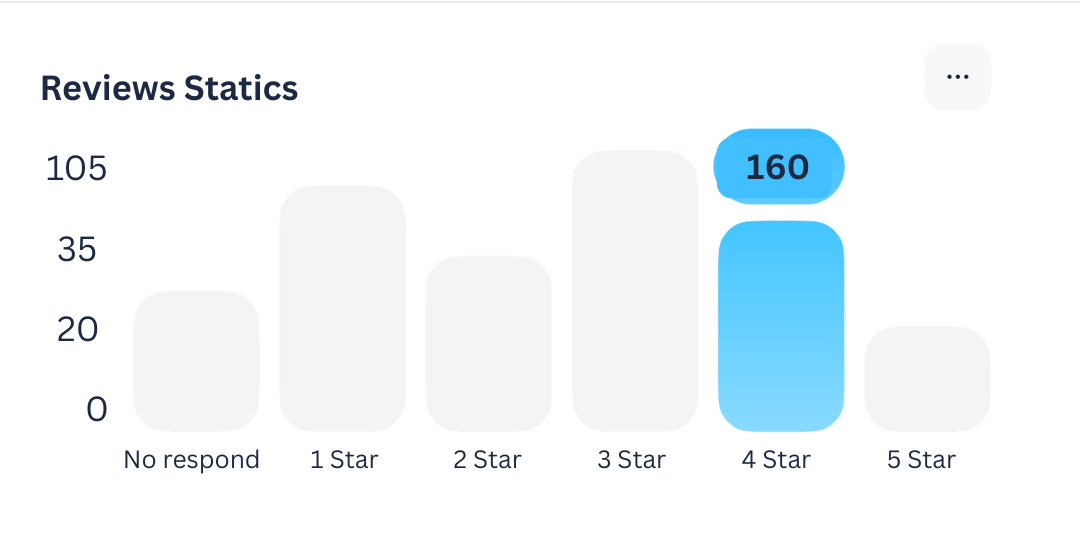The height and width of the screenshot is (536, 1080).
Task: Select the tall 3 Star bar
Action: 634,291
